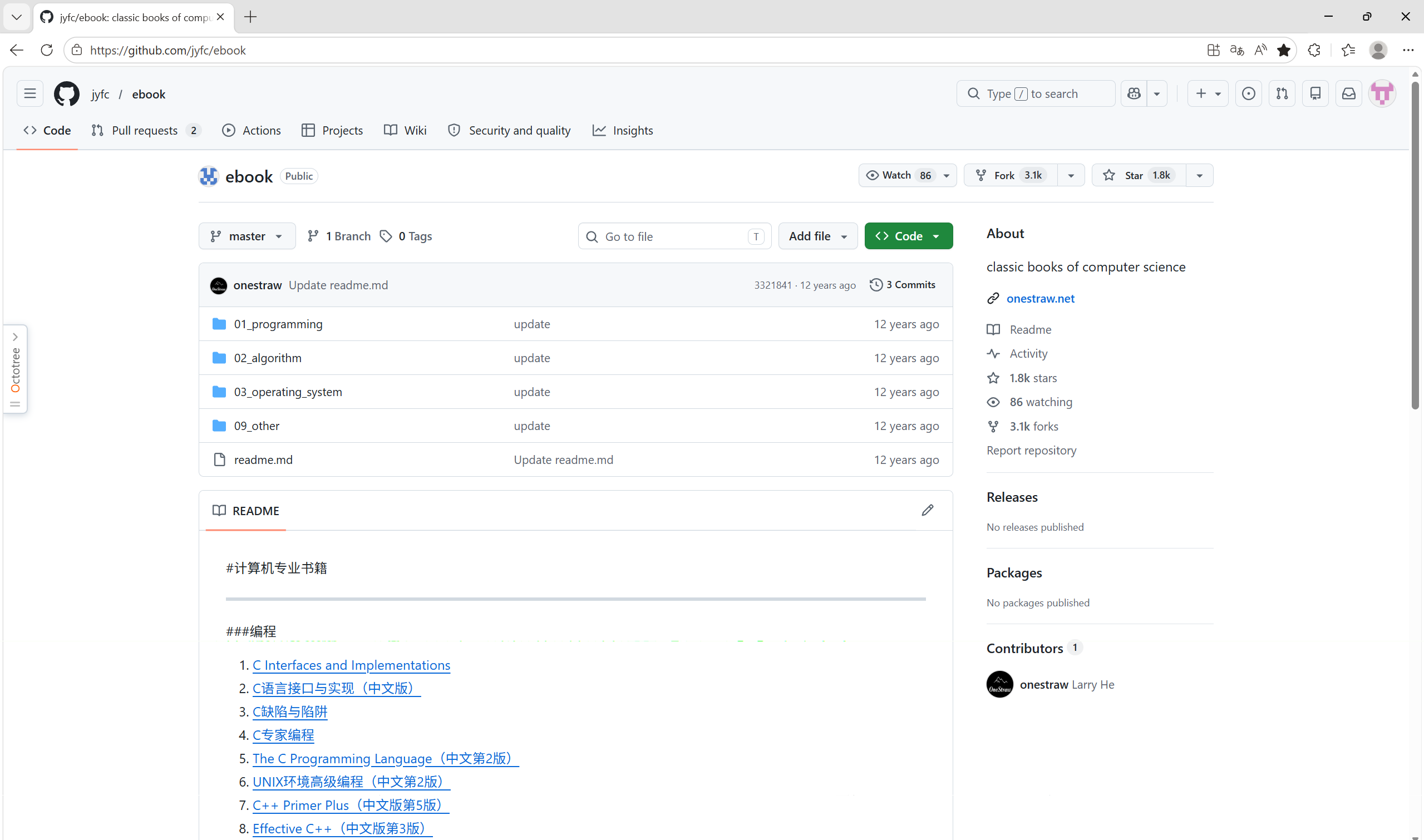Open the 01_programming folder

[278, 324]
